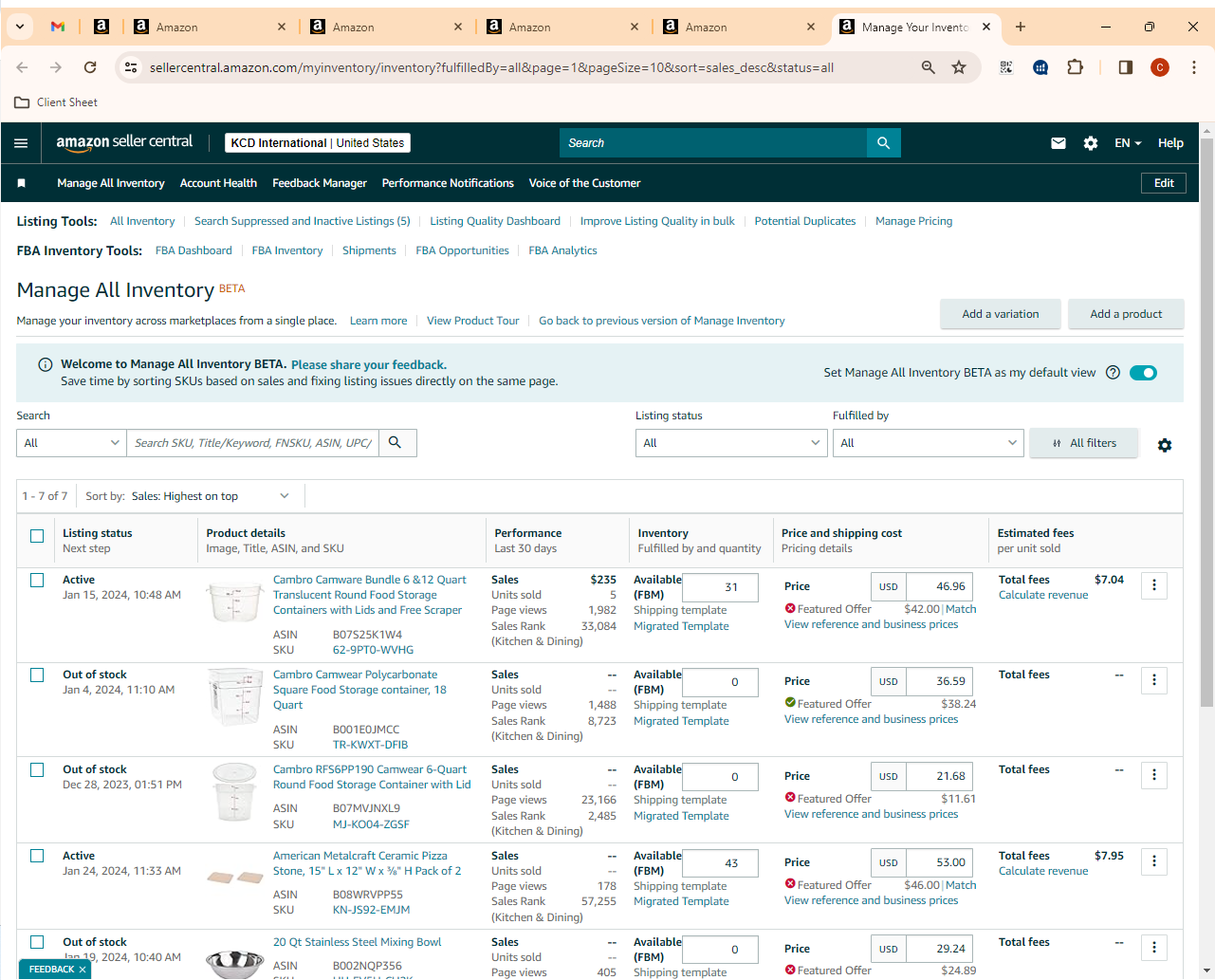
Task: Click the search magnifier button in header
Action: (883, 143)
